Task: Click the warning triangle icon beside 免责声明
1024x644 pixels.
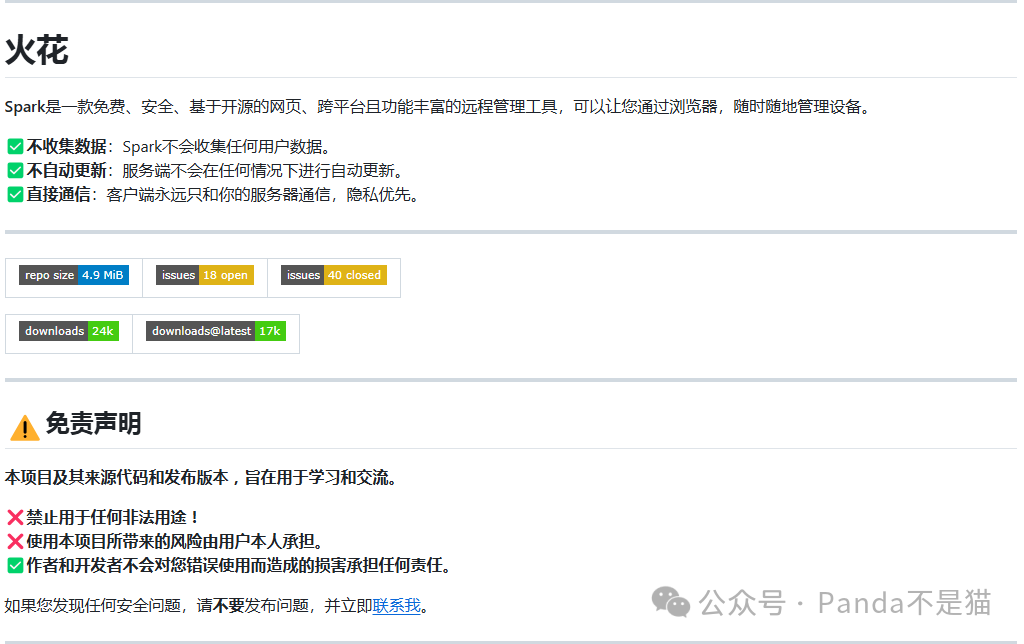Action: [25, 428]
